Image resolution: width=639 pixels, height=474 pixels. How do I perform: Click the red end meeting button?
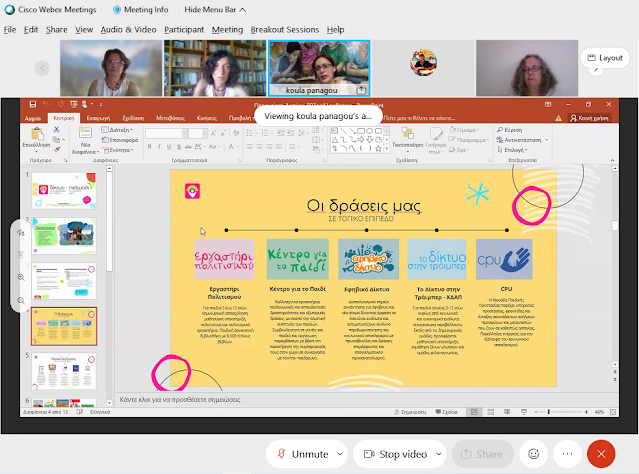(600, 454)
